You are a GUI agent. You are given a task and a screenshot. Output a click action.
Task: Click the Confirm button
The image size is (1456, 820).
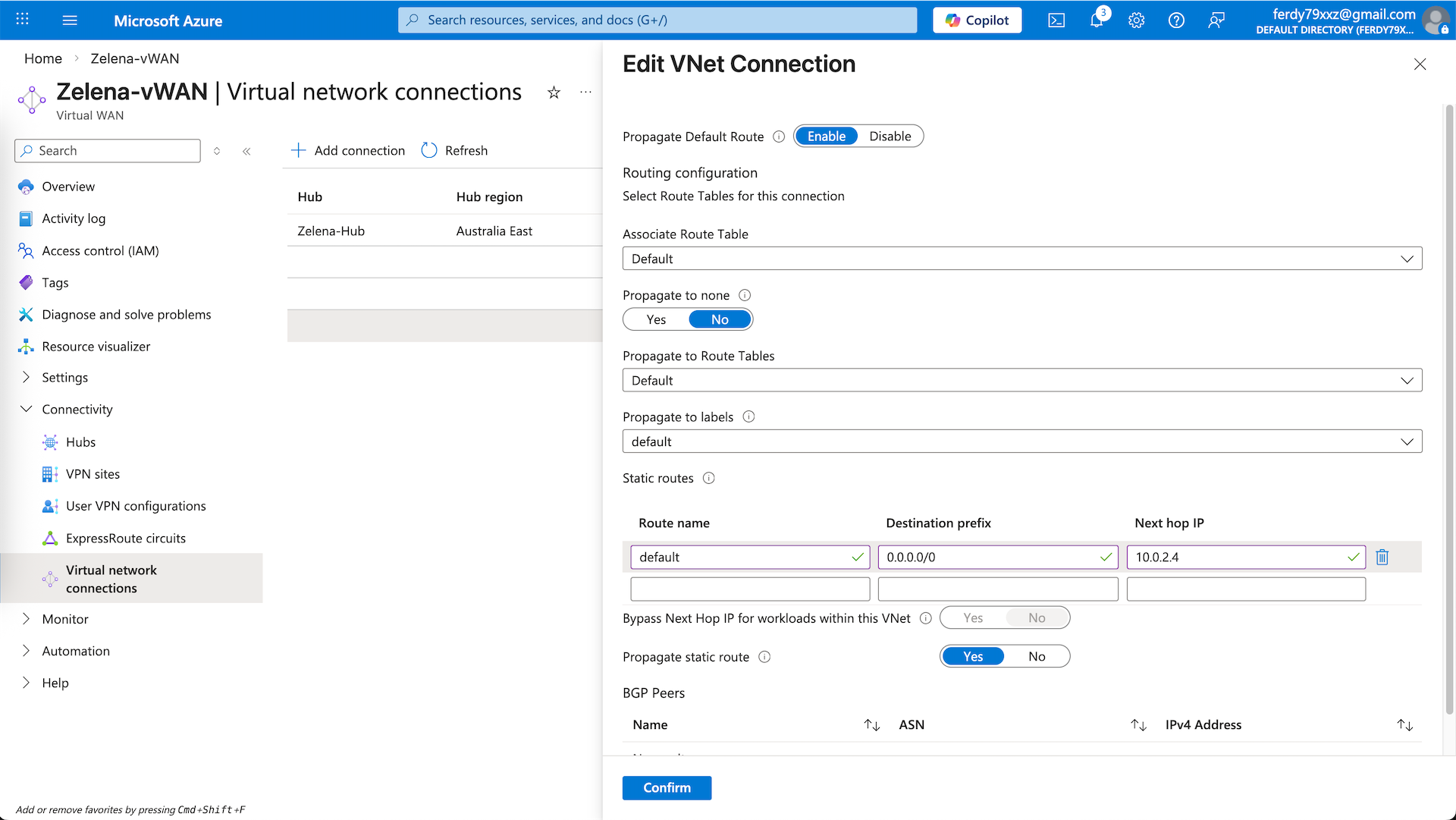pyautogui.click(x=667, y=787)
